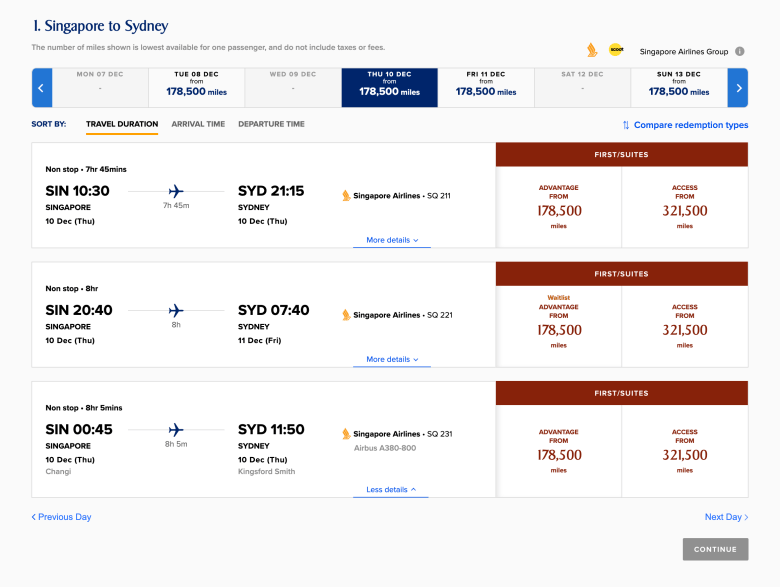The image size is (780, 587).
Task: Go to previous dates with left arrow
Action: [42, 88]
